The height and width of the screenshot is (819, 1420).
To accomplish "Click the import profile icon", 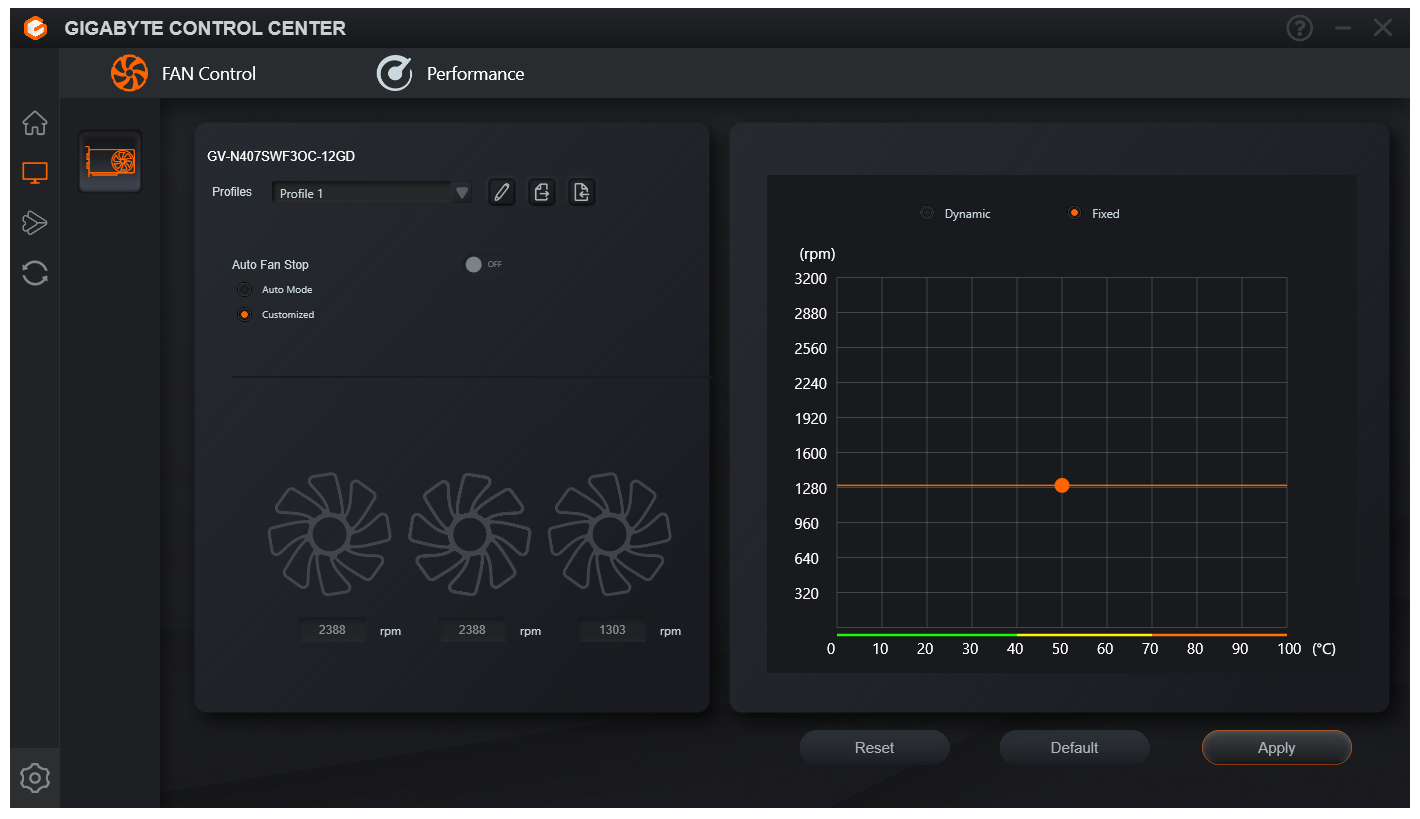I will [x=582, y=192].
